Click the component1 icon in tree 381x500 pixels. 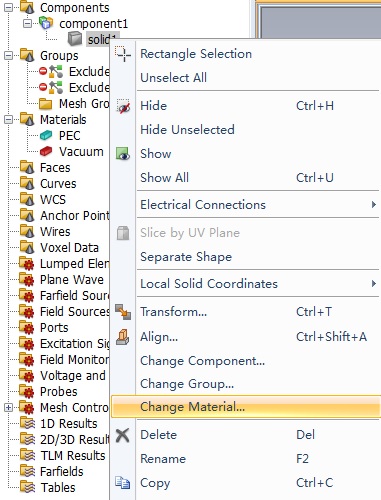[46, 23]
